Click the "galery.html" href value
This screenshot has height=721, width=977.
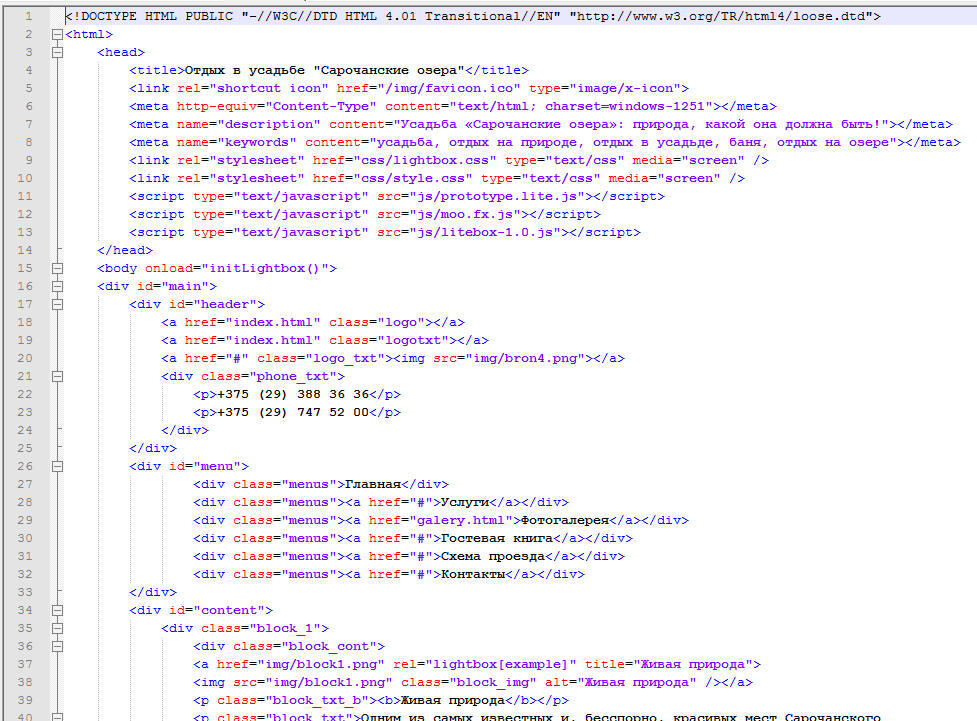tap(460, 520)
